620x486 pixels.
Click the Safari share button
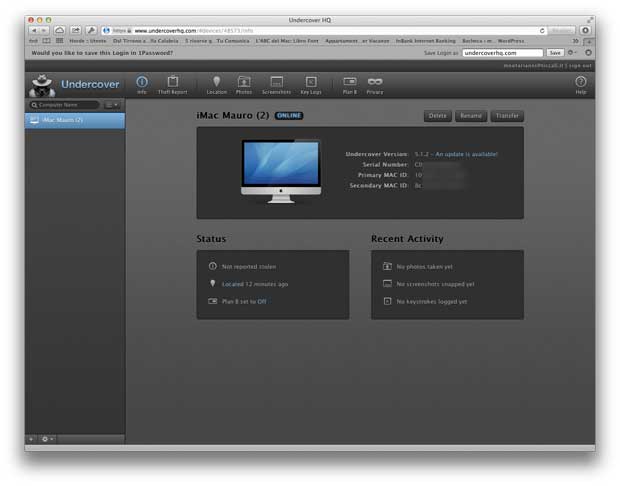point(76,30)
